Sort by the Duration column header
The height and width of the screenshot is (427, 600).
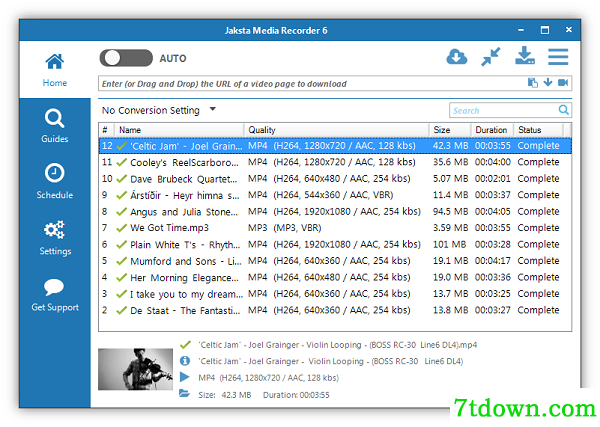[492, 130]
